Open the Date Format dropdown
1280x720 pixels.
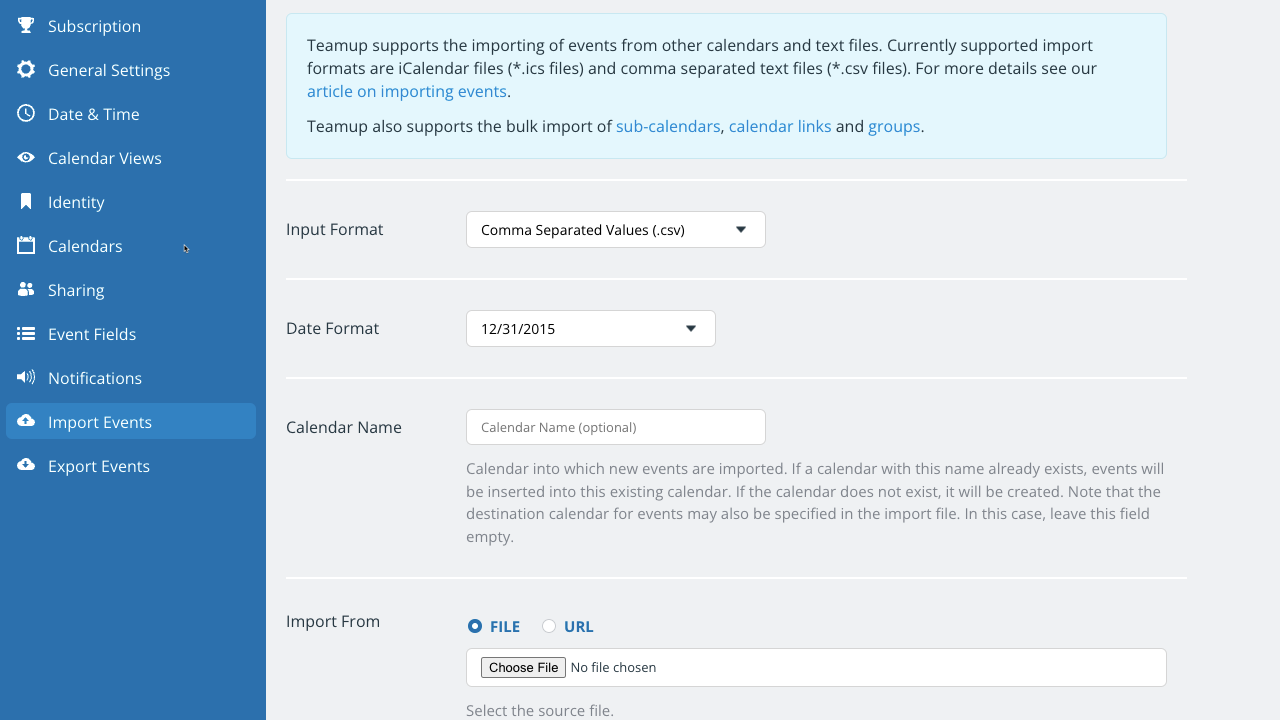590,329
